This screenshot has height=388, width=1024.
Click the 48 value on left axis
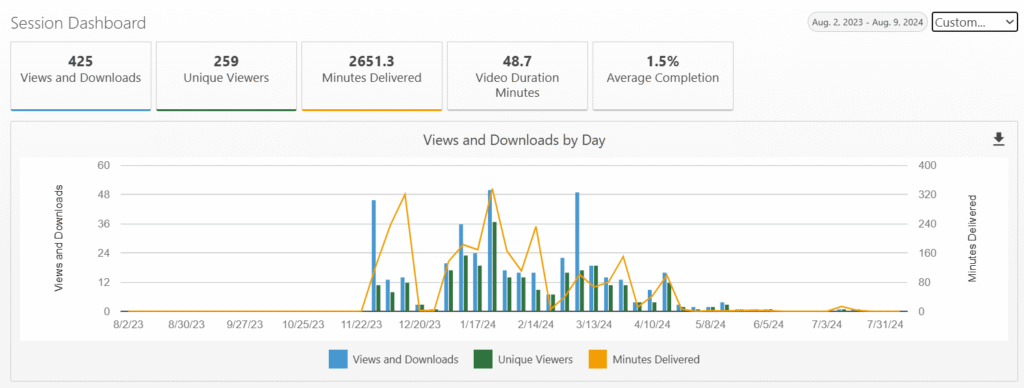click(x=104, y=195)
